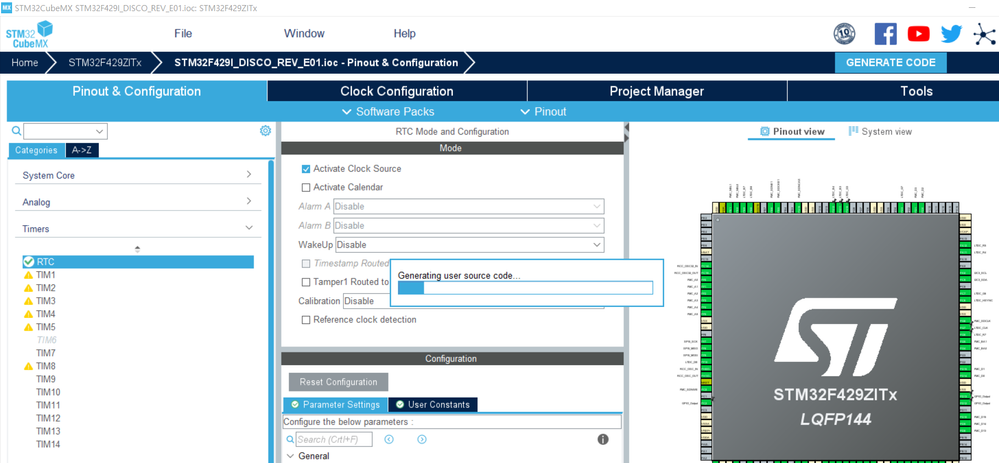Open the categories settings gear icon
The image size is (999, 463).
(265, 131)
